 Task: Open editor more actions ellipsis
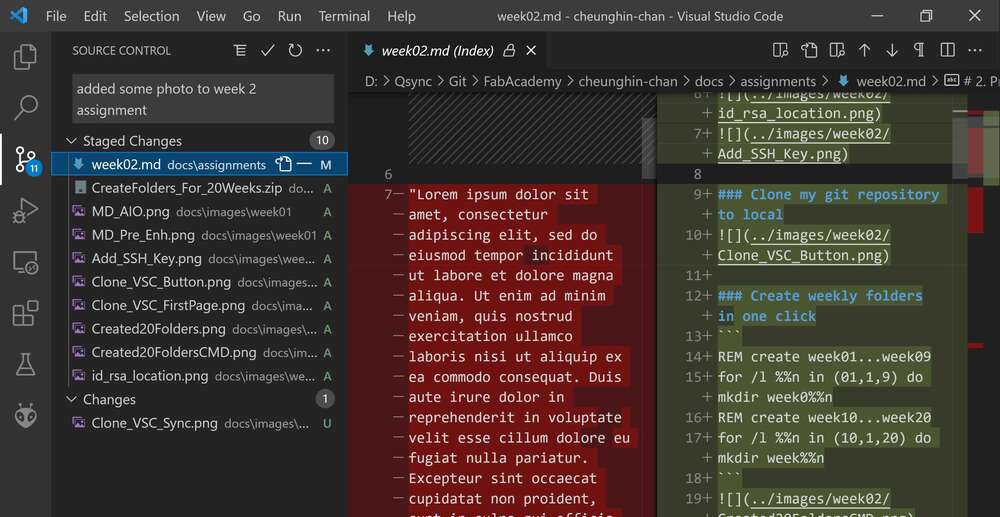tap(974, 50)
